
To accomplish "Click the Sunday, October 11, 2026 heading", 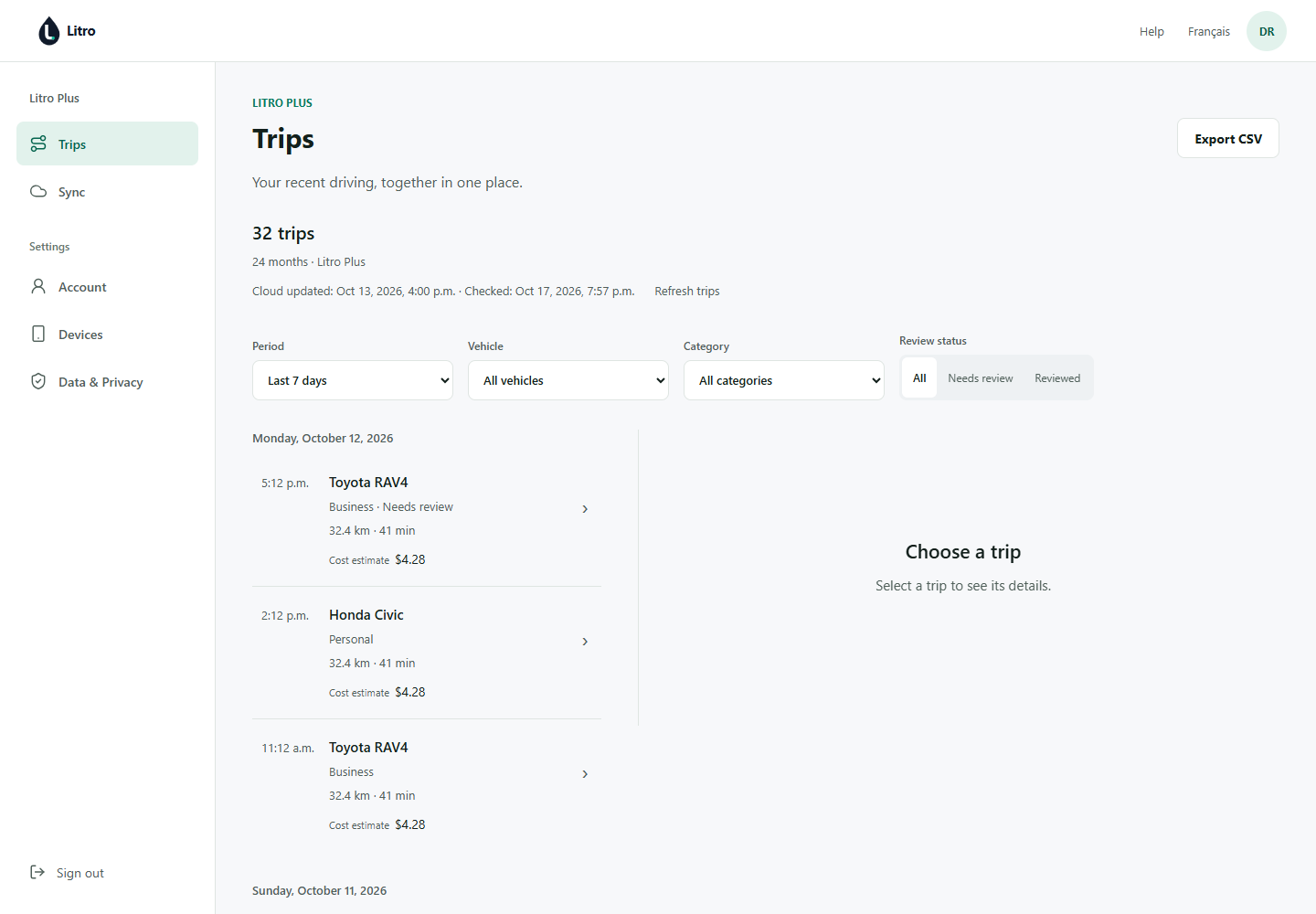I will coord(319,890).
